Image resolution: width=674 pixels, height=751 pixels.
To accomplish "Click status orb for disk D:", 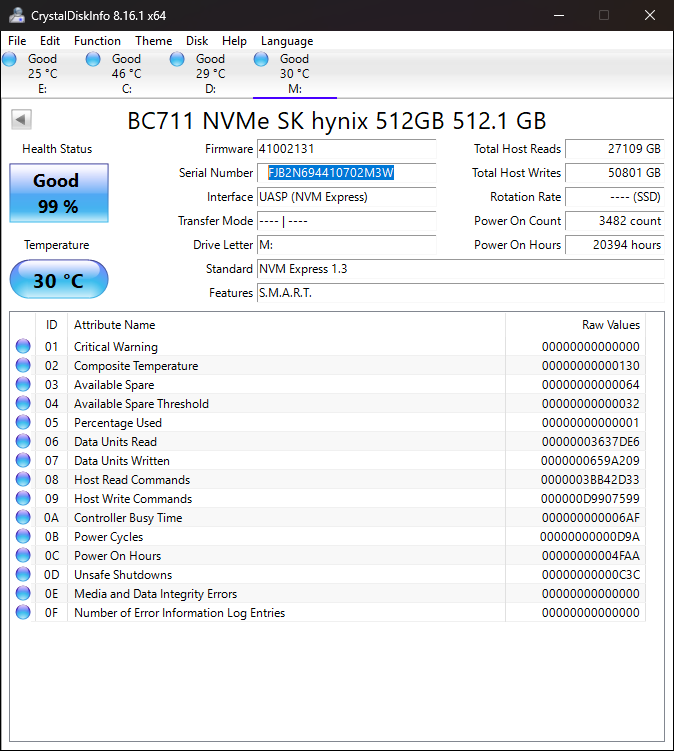I will (177, 59).
